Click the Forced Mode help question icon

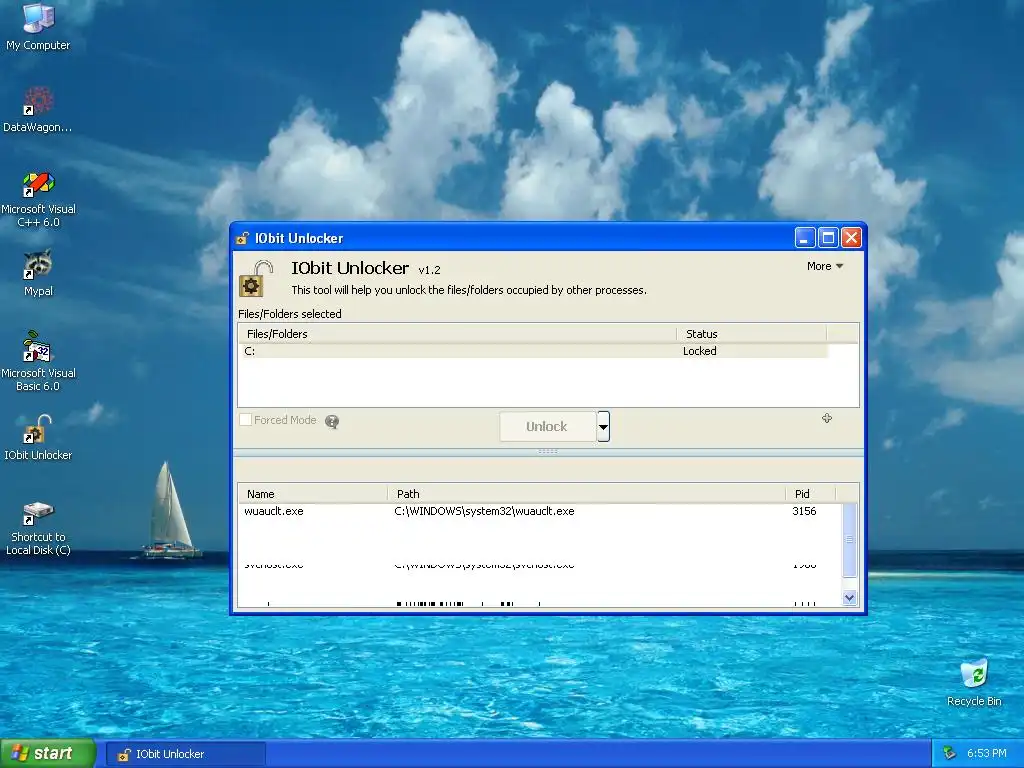(332, 422)
